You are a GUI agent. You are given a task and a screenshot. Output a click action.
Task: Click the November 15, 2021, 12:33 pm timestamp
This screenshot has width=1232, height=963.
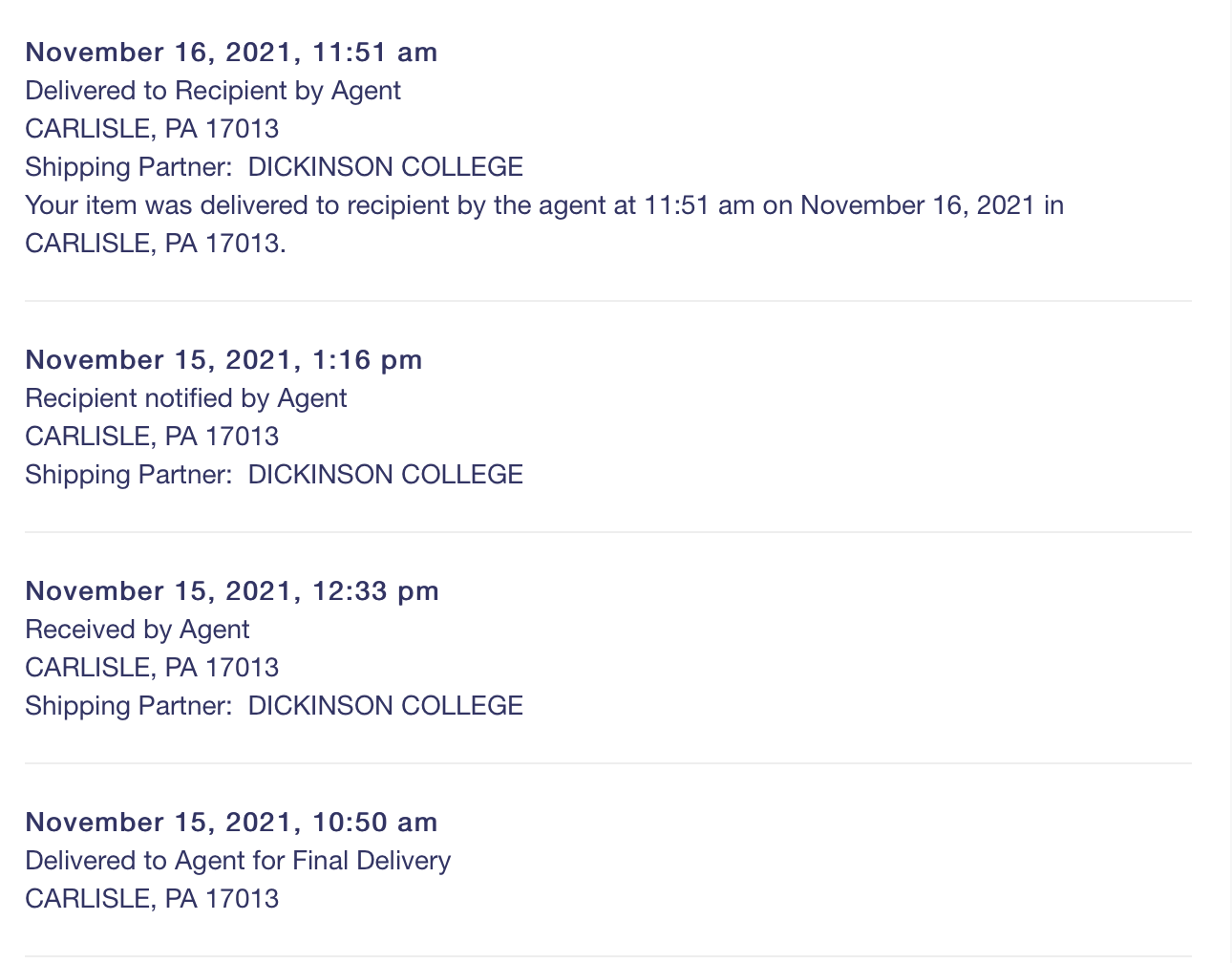232,591
